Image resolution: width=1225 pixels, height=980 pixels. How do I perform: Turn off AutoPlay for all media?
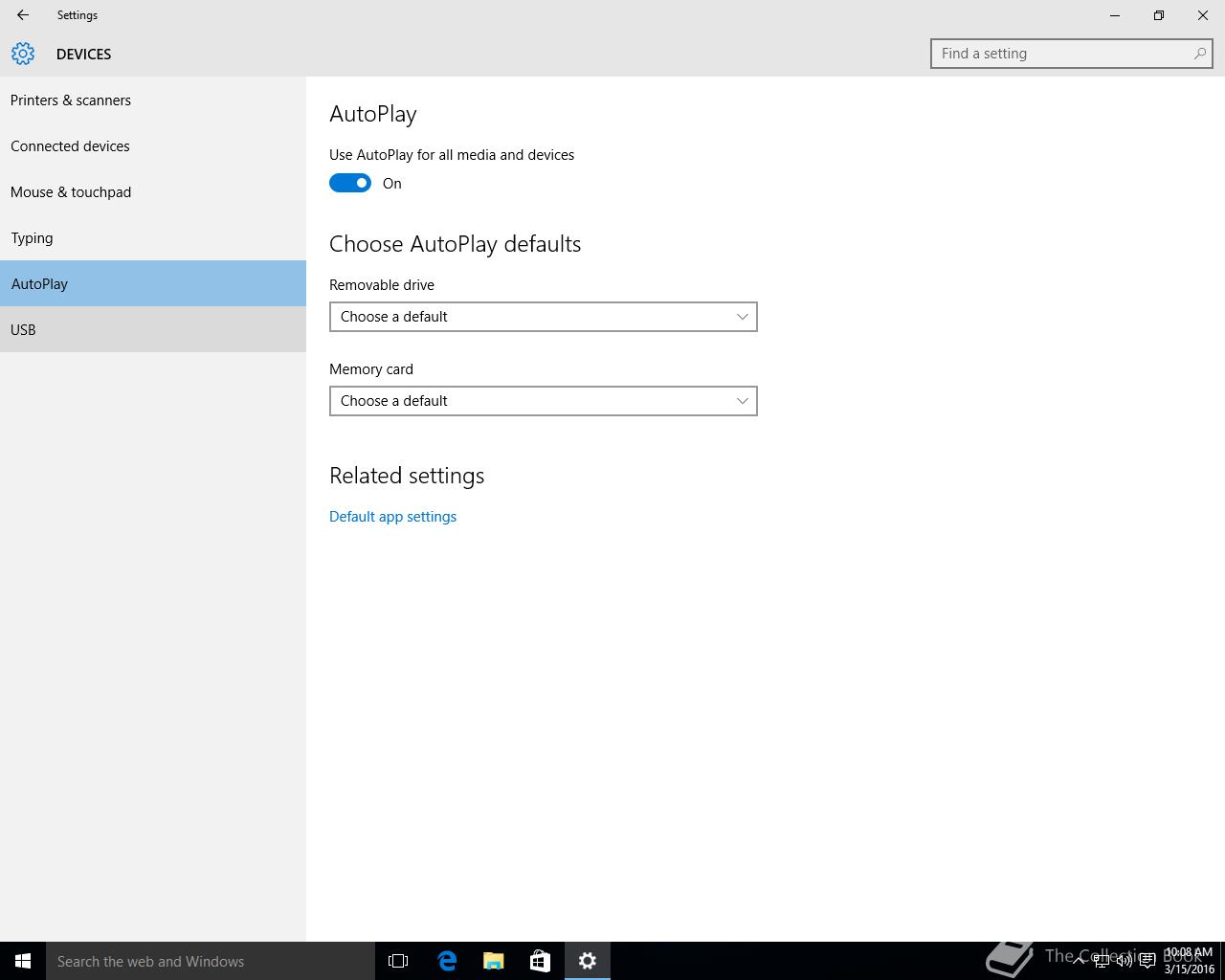point(350,184)
